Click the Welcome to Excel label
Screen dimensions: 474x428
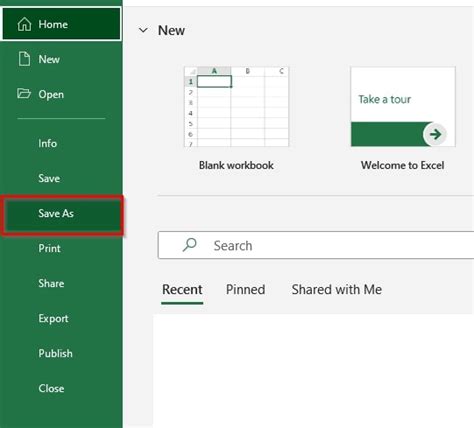pos(403,165)
